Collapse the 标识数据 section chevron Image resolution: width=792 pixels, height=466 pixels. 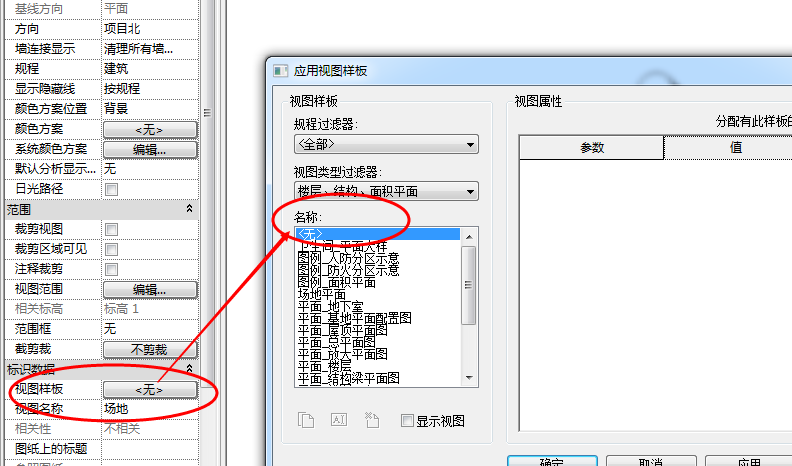coord(190,369)
